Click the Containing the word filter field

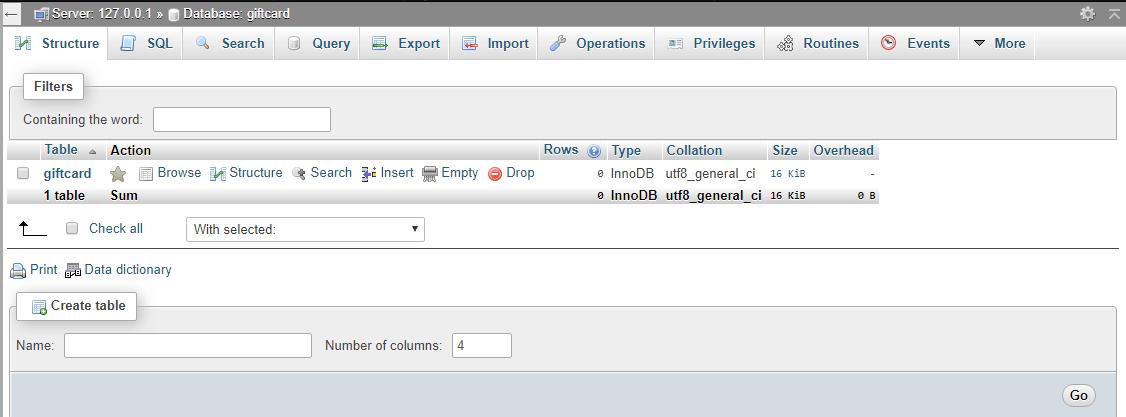coord(241,120)
